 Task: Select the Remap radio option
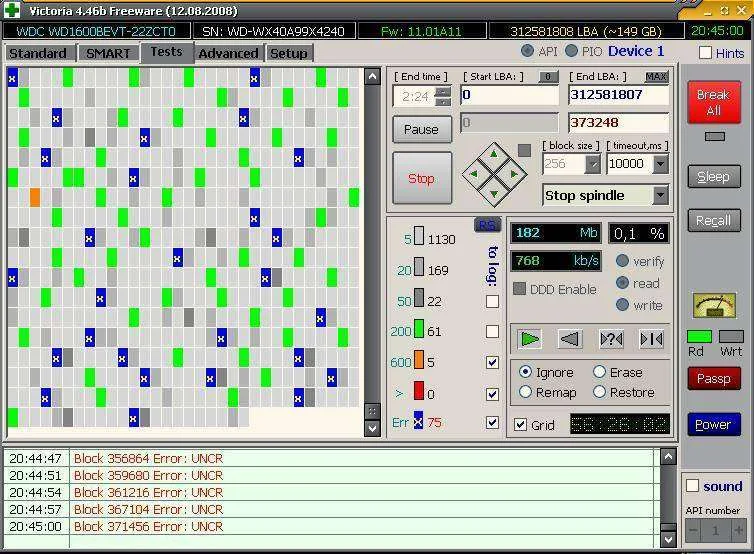[x=526, y=392]
